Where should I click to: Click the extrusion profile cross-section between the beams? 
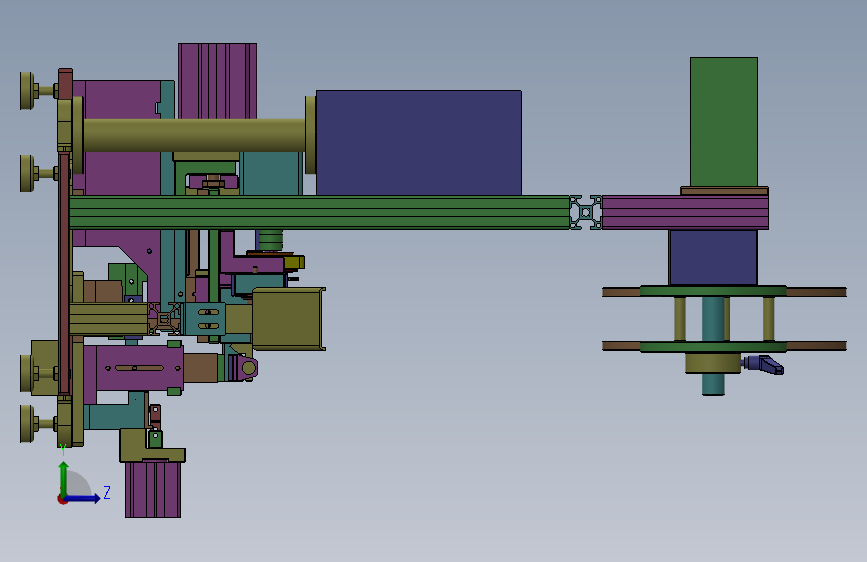586,212
